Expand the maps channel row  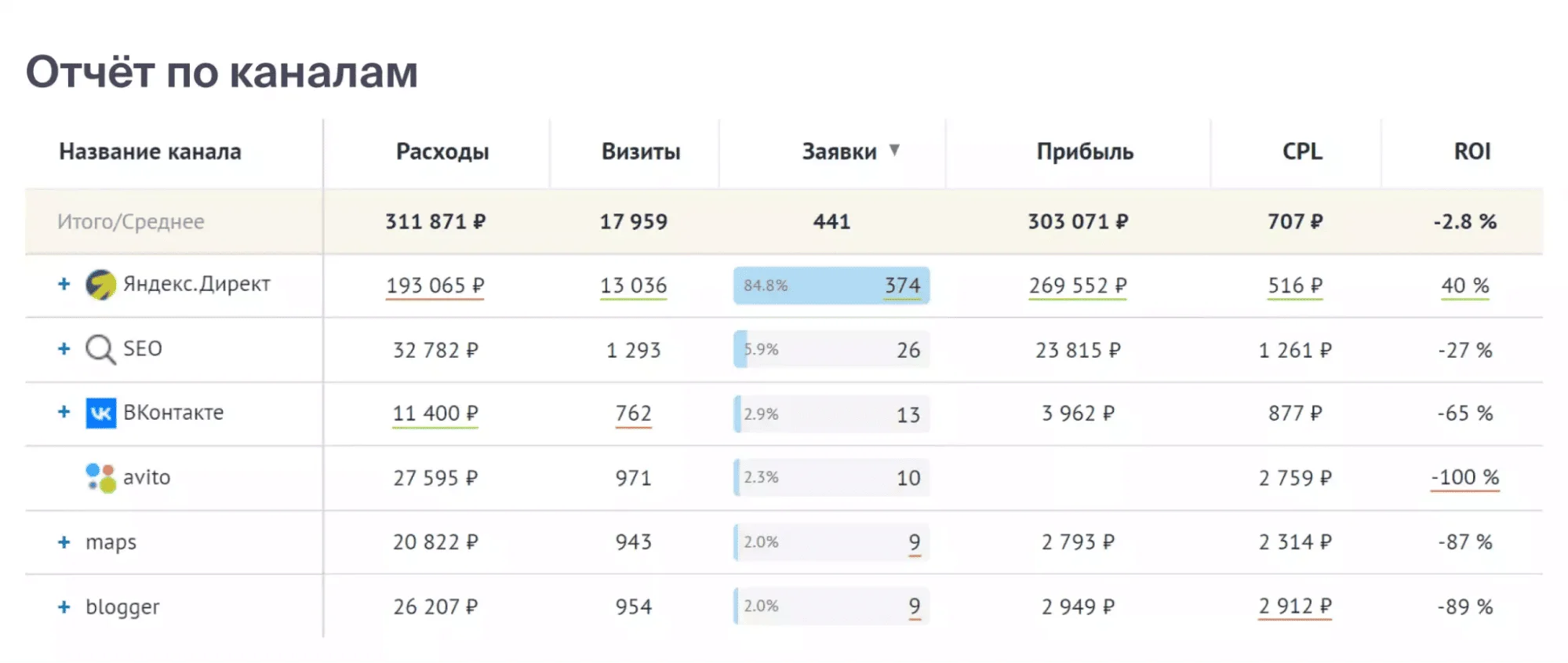64,542
